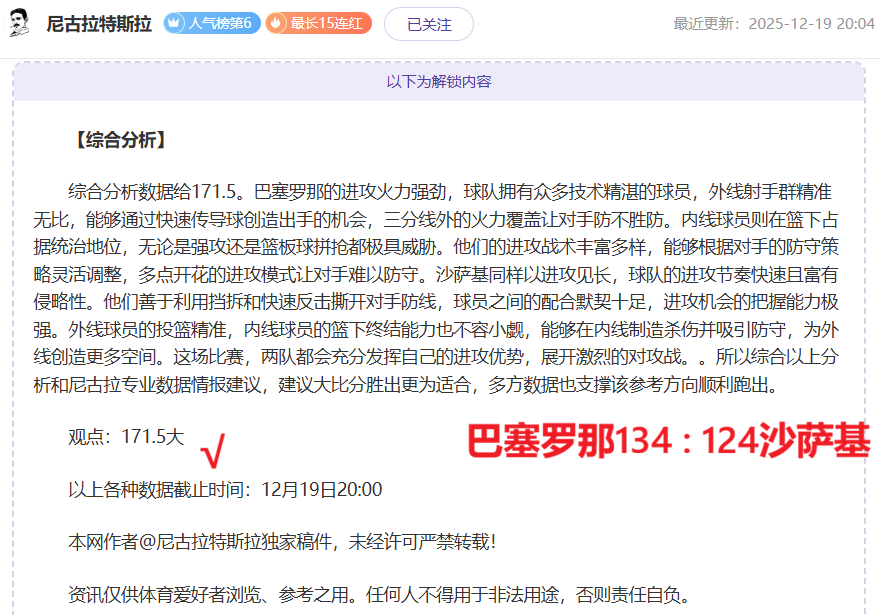Click the crown icon in popularity badge
The image size is (880, 615).
click(x=172, y=23)
